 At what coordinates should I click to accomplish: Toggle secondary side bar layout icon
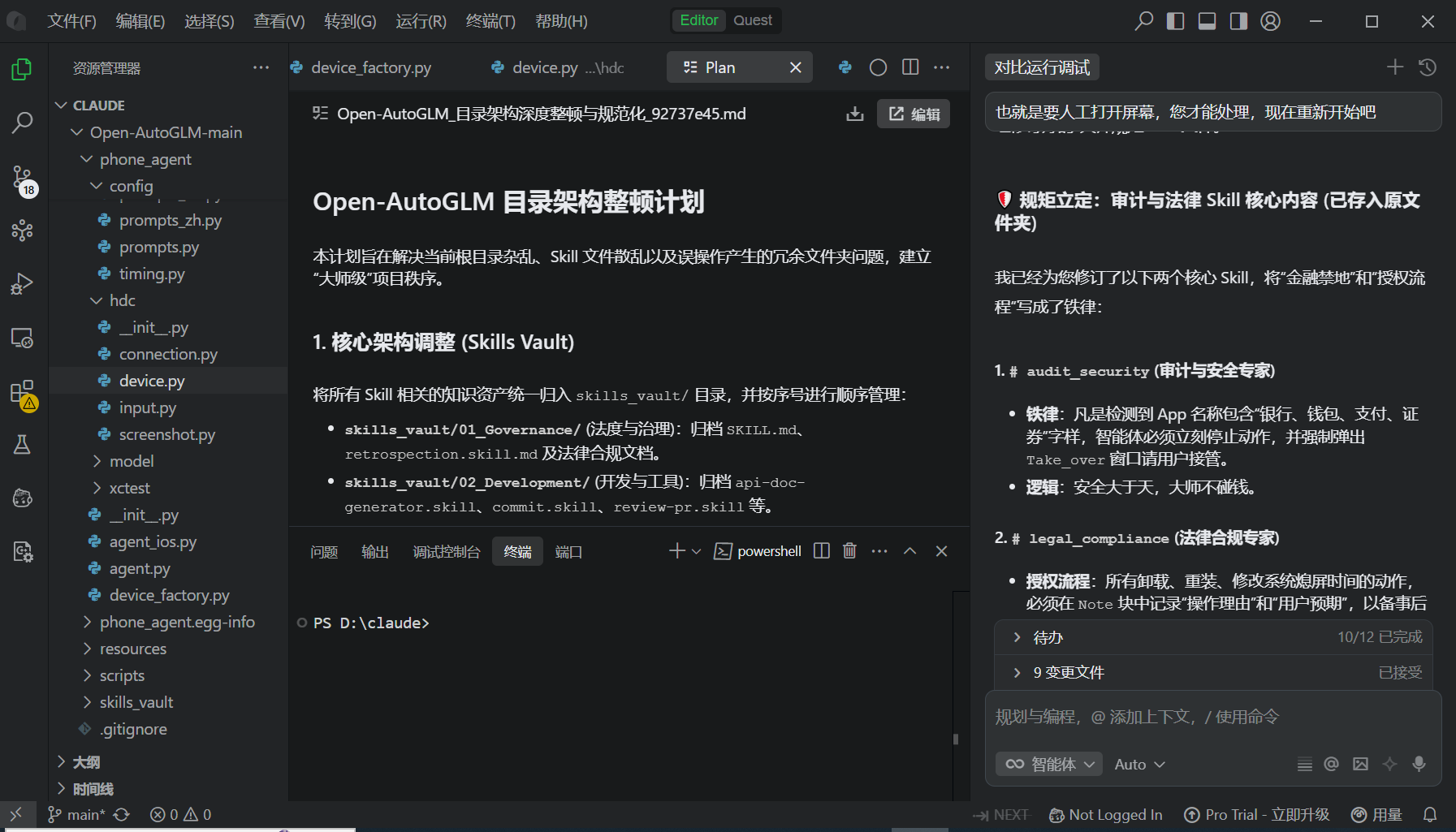[x=1238, y=21]
